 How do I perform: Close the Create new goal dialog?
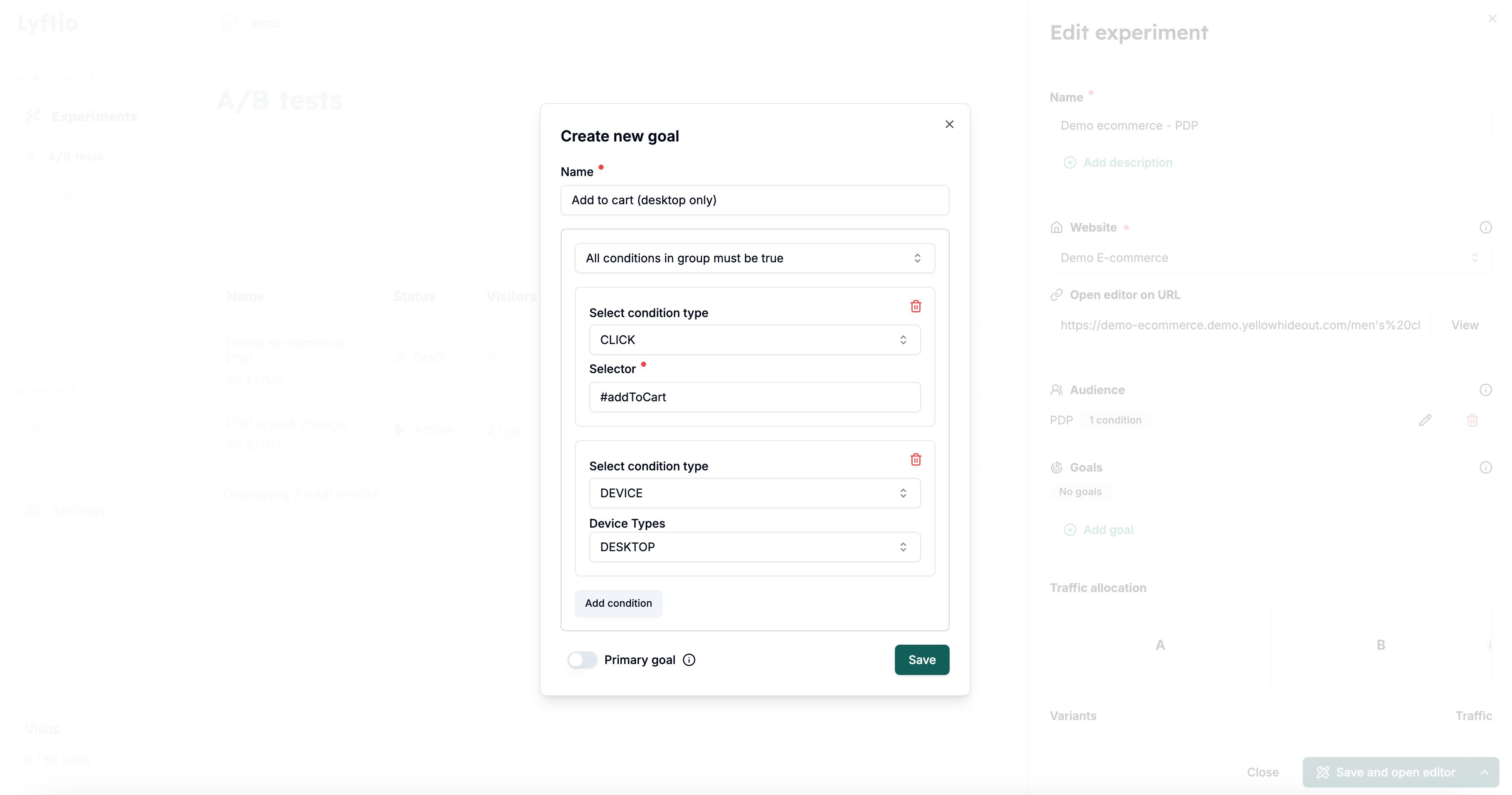[x=949, y=125]
